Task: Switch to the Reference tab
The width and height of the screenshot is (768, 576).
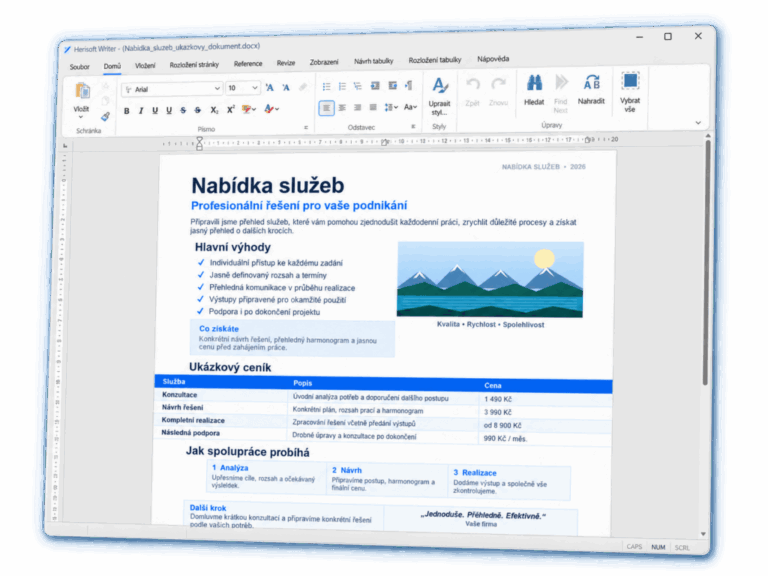Action: 248,64
